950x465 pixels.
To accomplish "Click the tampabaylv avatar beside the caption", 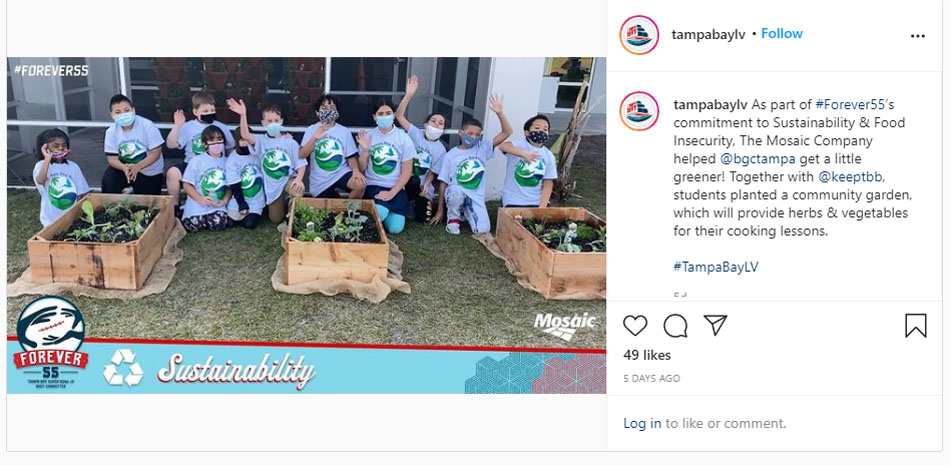I will [x=639, y=111].
